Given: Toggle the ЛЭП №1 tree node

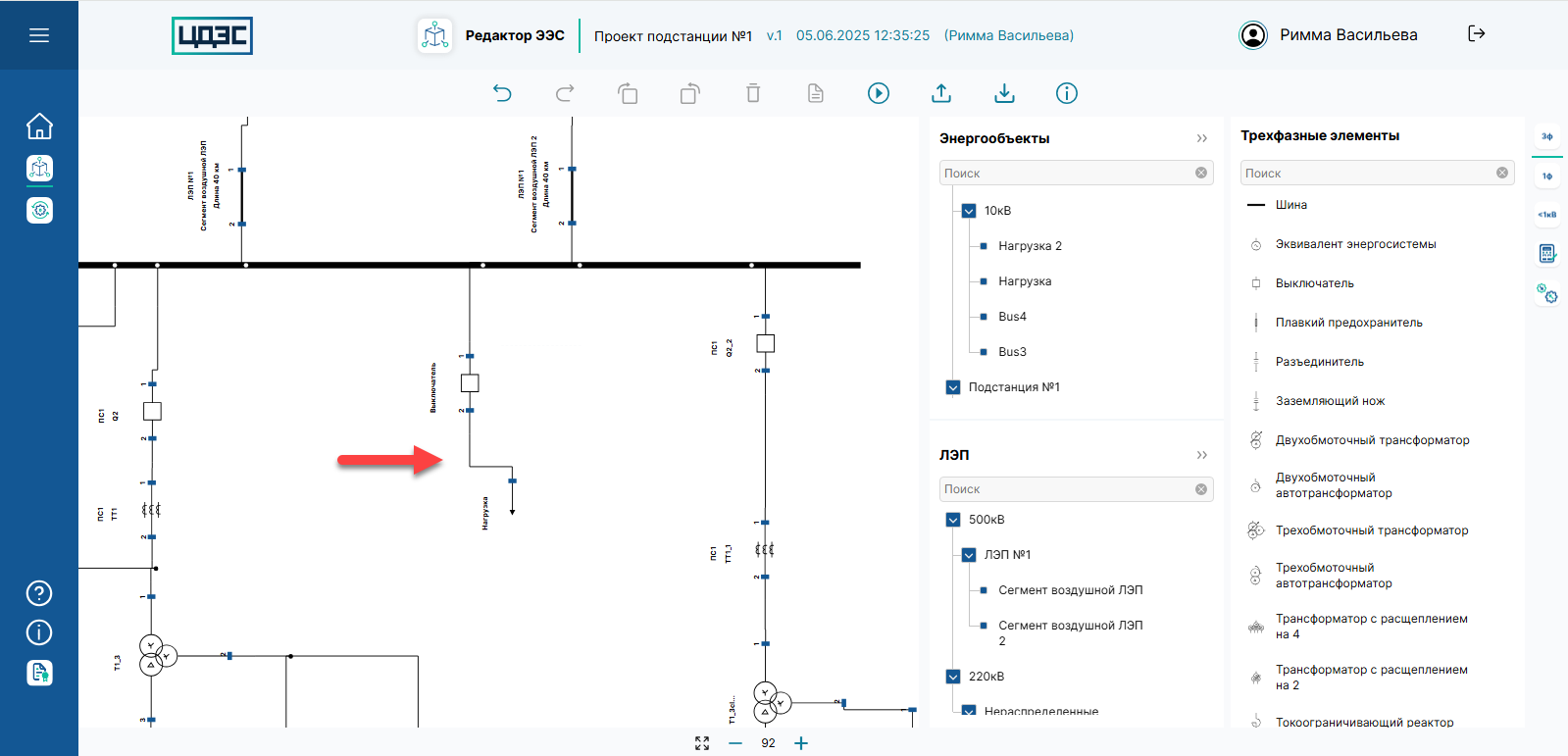Looking at the screenshot, I should click(x=969, y=555).
